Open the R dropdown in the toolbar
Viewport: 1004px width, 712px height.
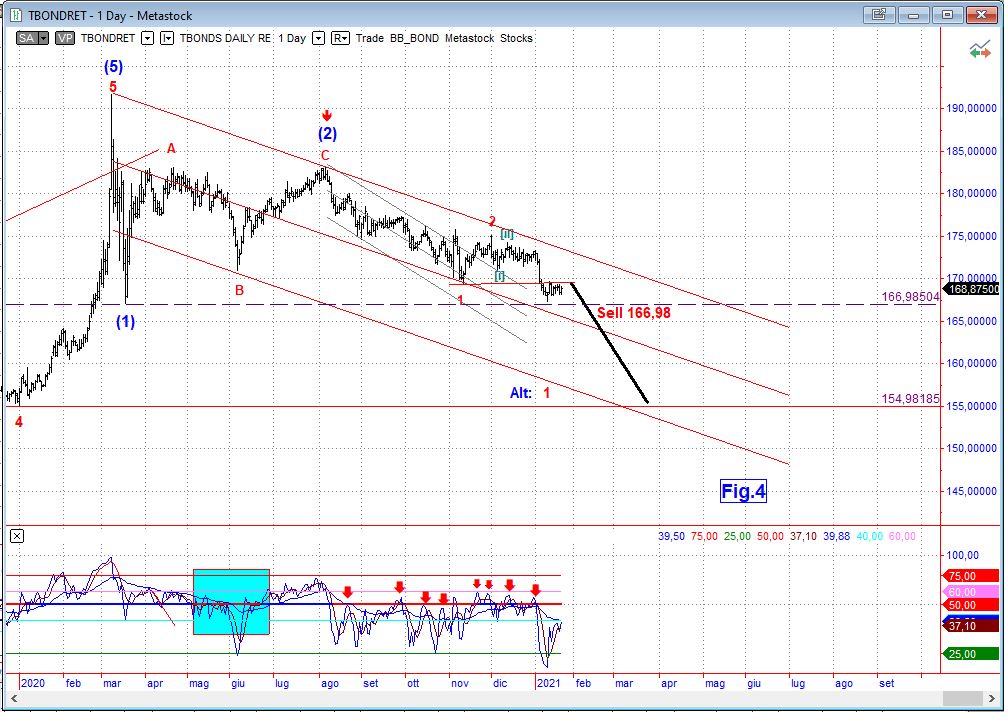341,38
